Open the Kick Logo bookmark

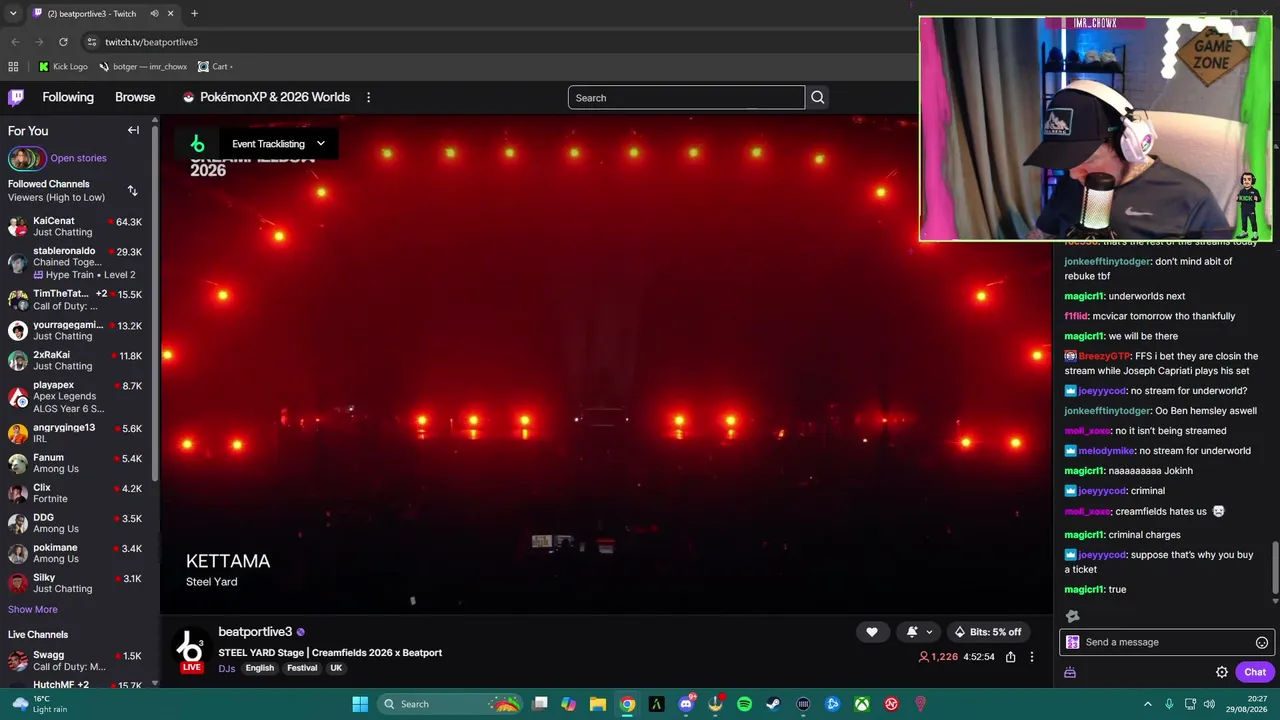(63, 67)
